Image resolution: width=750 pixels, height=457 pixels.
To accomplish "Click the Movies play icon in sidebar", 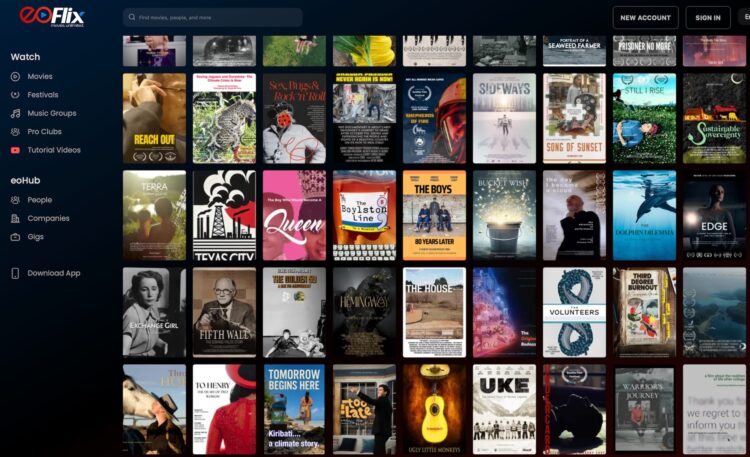I will (x=15, y=77).
